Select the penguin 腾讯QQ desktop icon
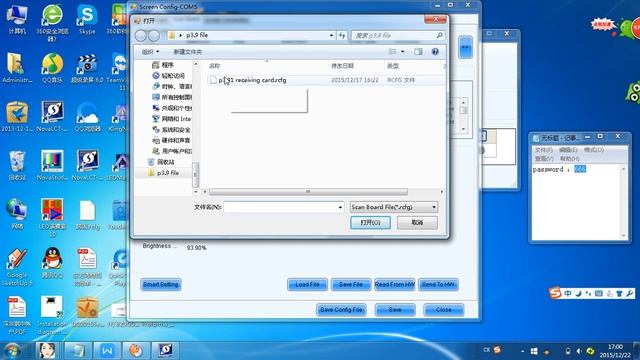This screenshot has width=640, height=360. (x=52, y=263)
